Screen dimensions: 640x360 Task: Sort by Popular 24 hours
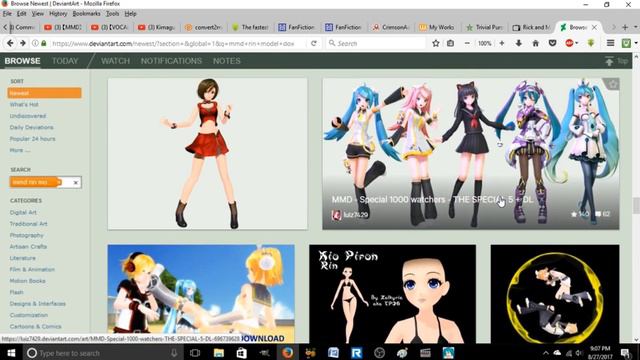[x=32, y=139]
